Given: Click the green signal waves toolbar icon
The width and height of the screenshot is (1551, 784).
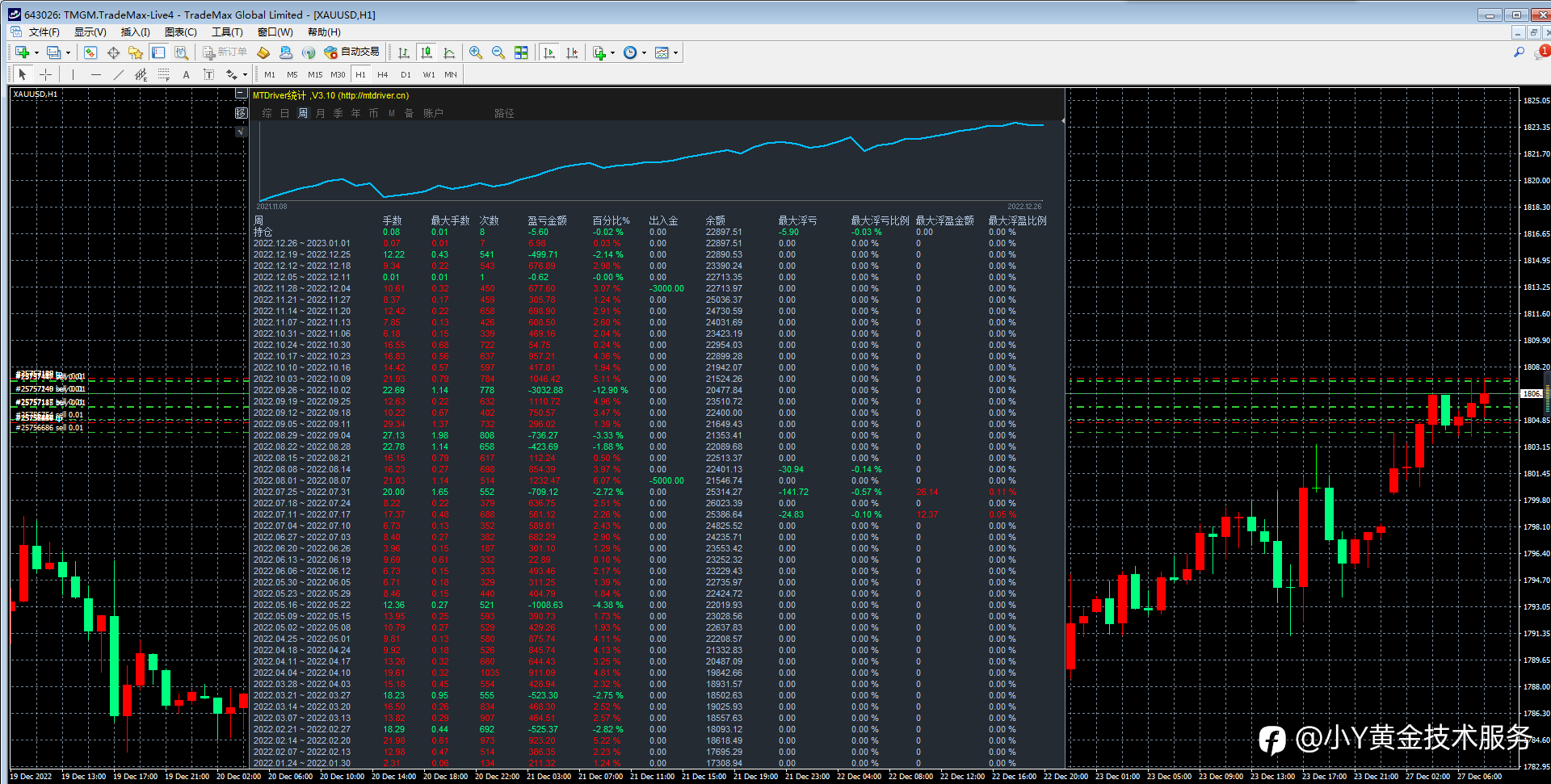Looking at the screenshot, I should pyautogui.click(x=309, y=52).
